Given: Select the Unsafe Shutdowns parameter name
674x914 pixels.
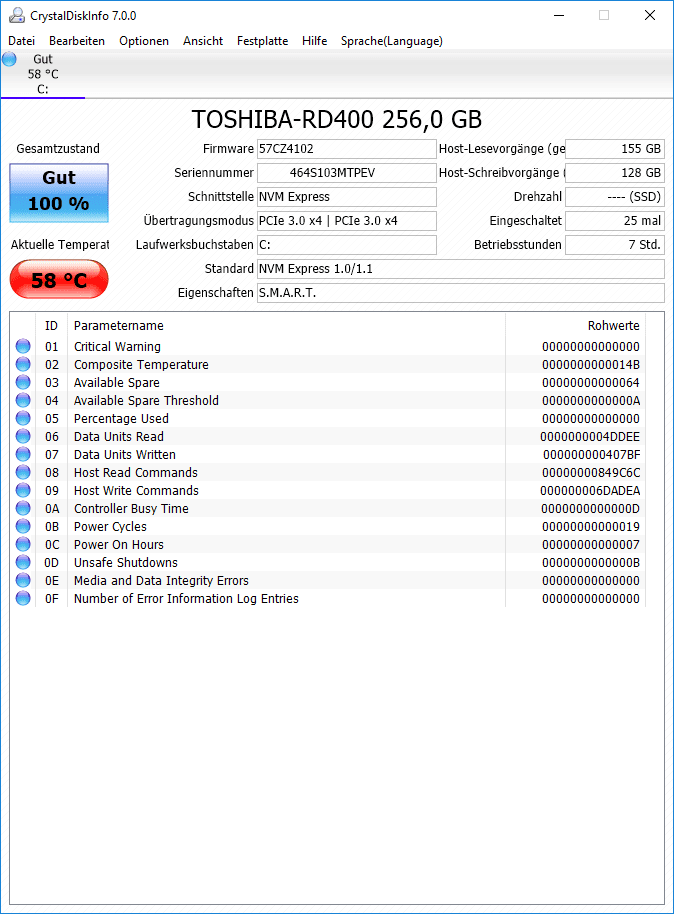Looking at the screenshot, I should pos(126,563).
